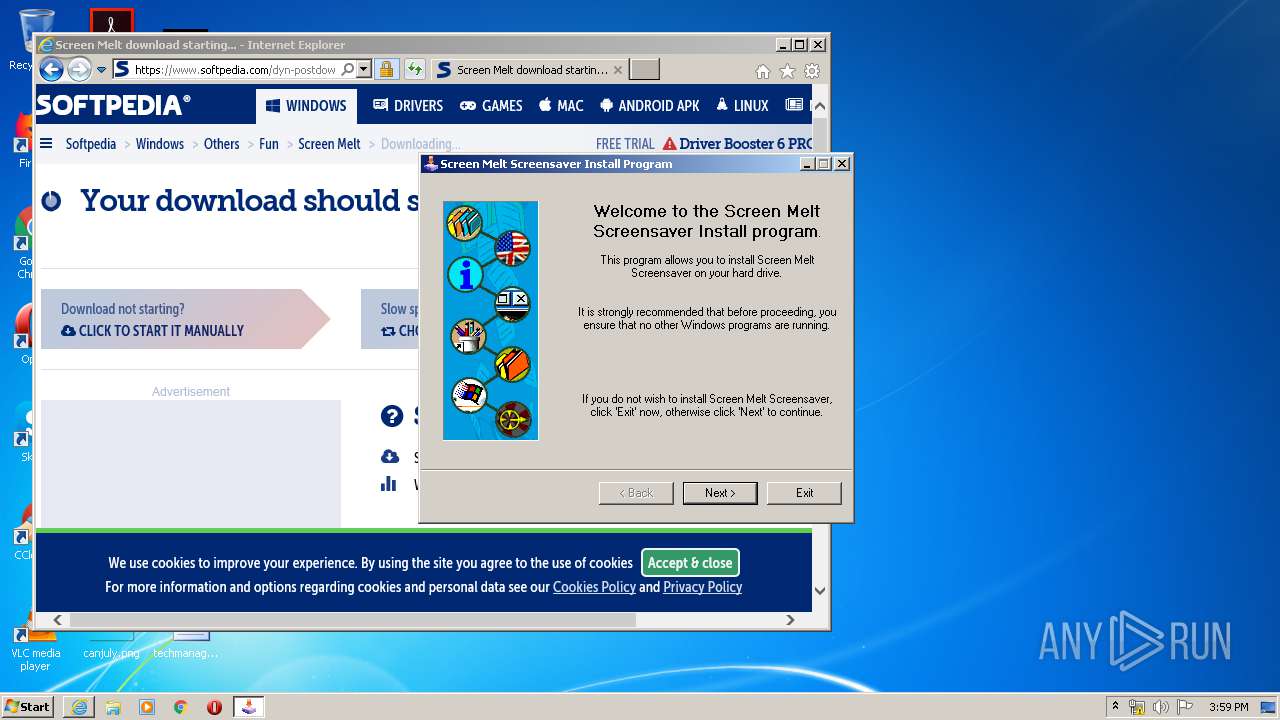The width and height of the screenshot is (1280, 720).
Task: Open the IE Tools gear icon
Action: (x=812, y=71)
